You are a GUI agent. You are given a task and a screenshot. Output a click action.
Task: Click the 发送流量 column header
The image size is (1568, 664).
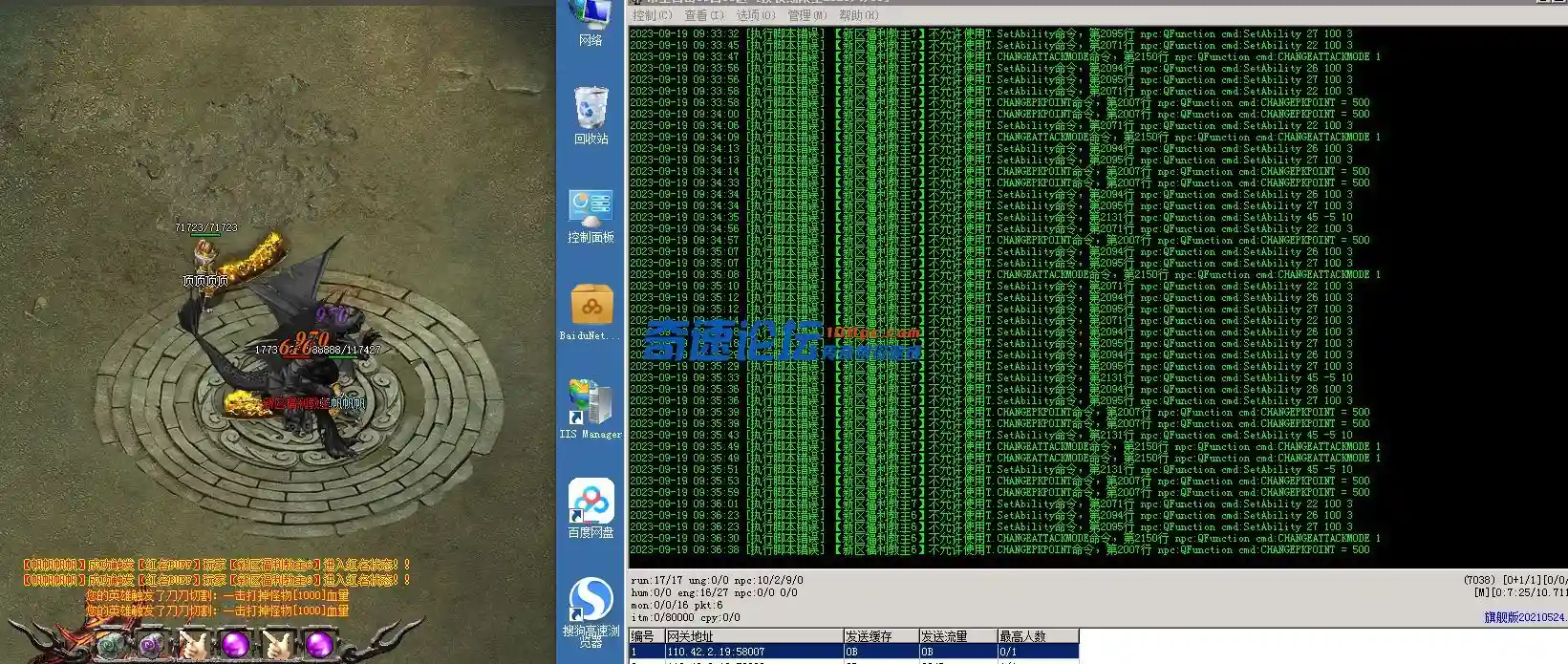[958, 636]
